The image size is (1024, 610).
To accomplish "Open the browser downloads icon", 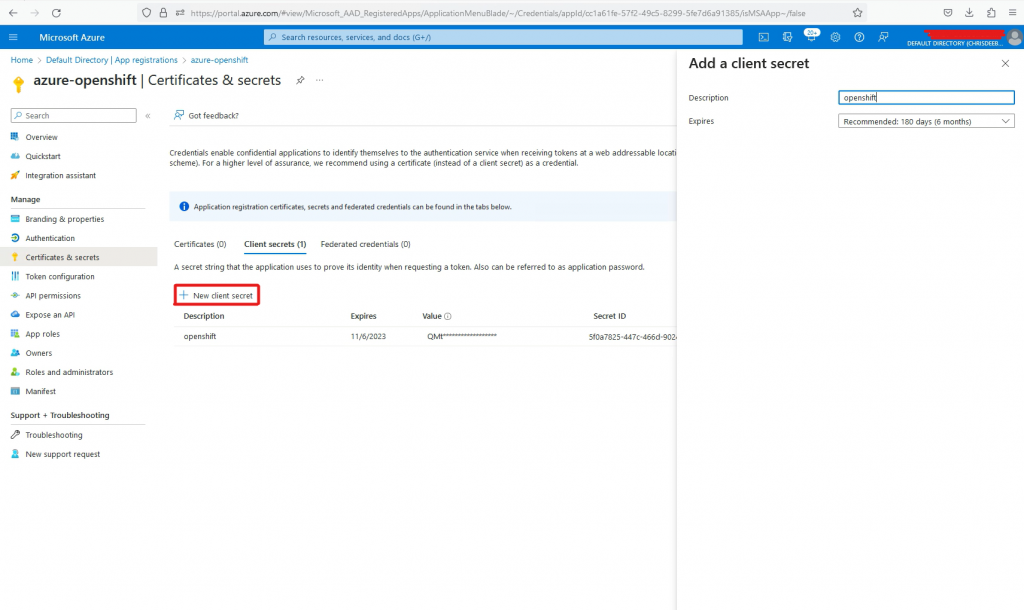I will pyautogui.click(x=969, y=13).
